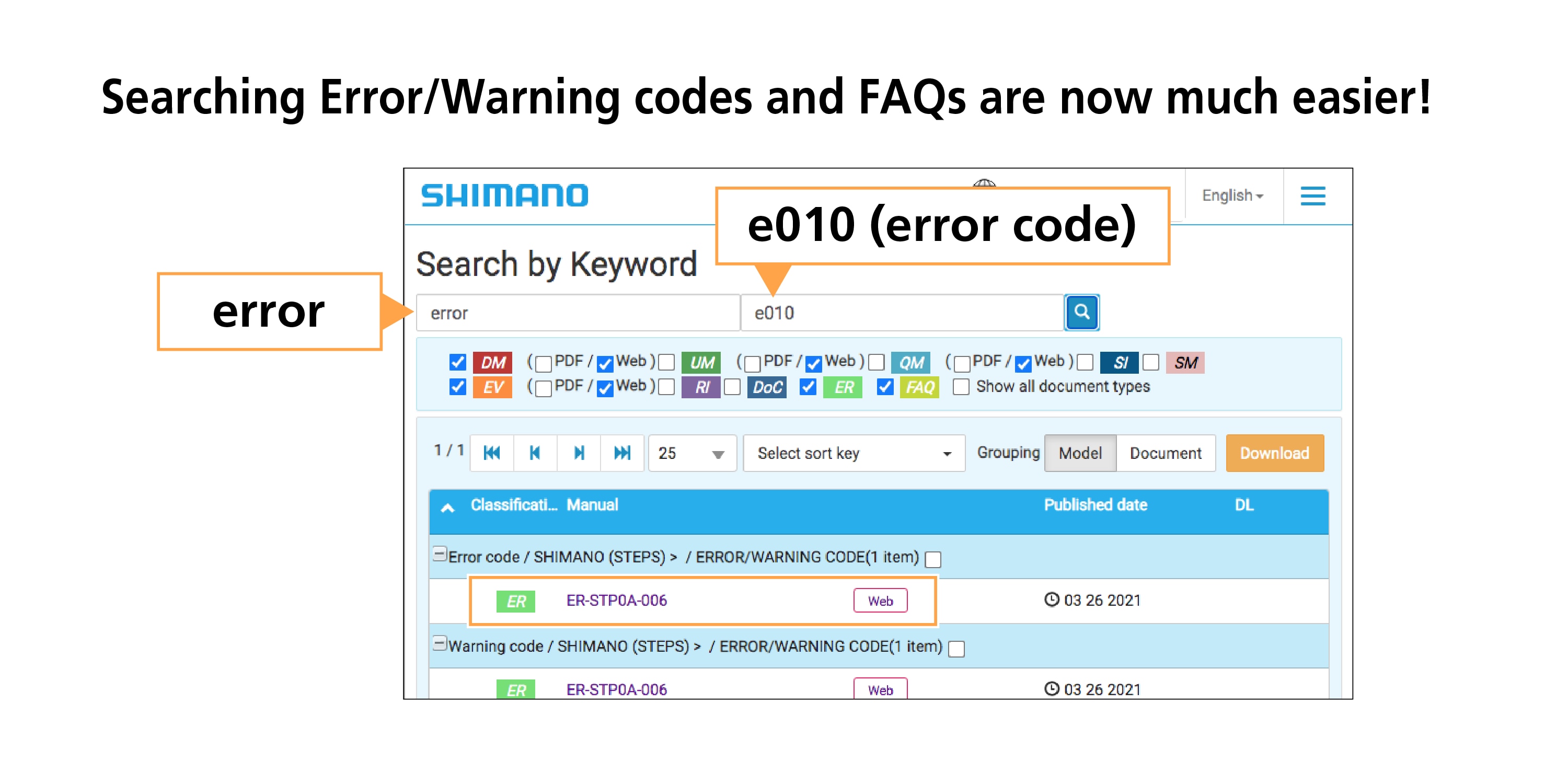Check the SI checkbox
Viewport: 1568px width, 784px height.
[x=1085, y=362]
